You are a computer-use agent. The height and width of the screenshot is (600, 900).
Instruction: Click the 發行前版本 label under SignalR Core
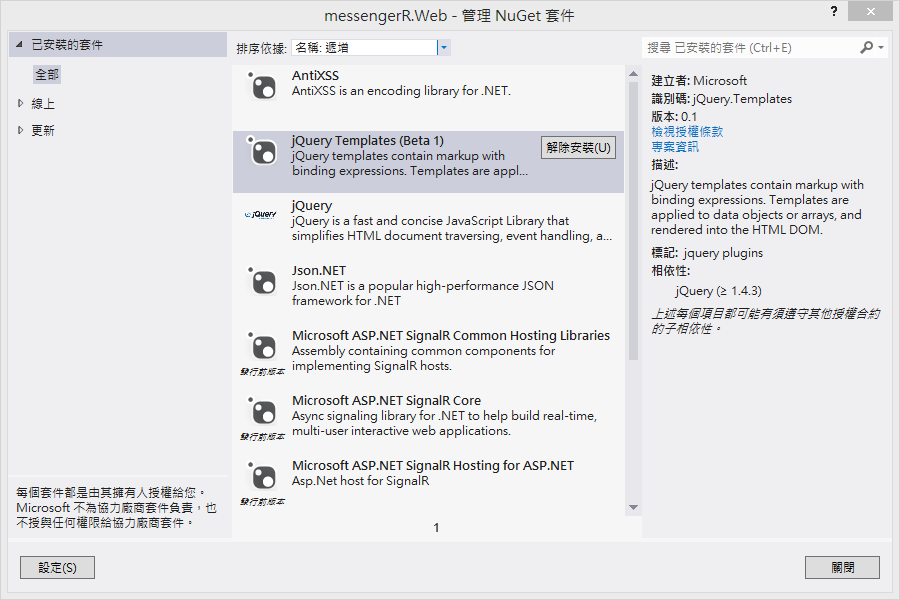[262, 437]
